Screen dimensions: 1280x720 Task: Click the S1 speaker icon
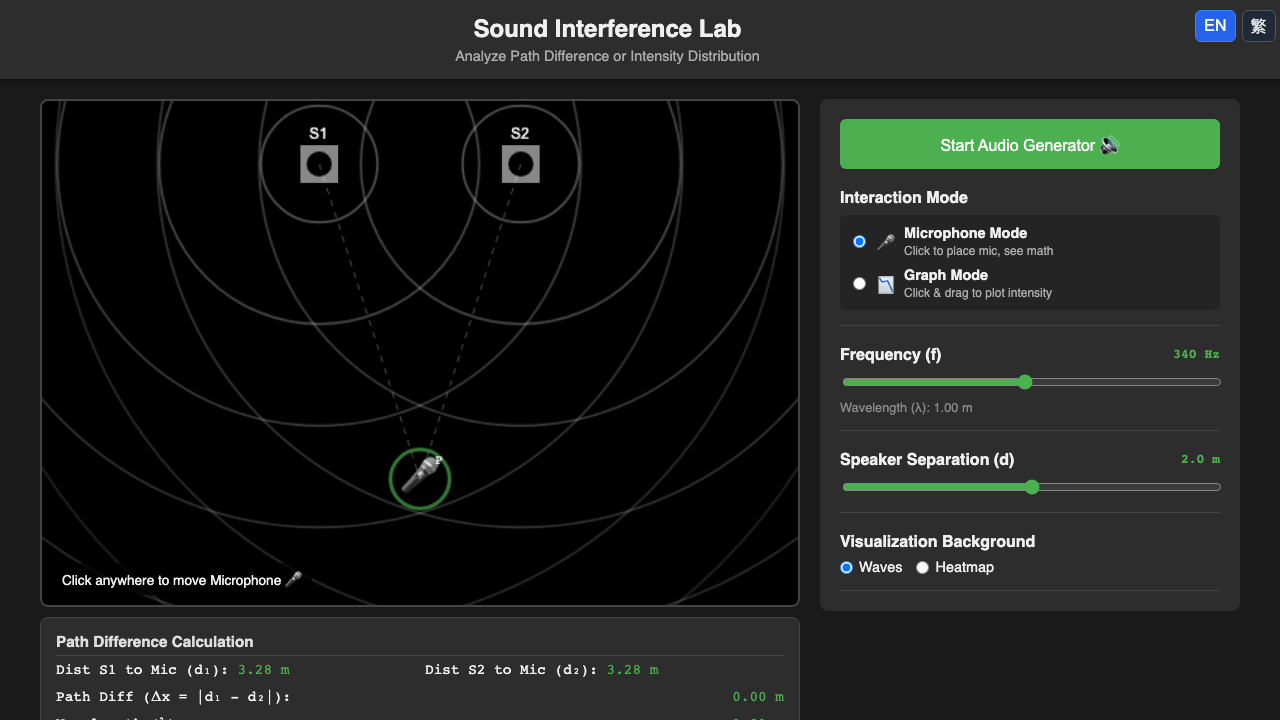(319, 164)
